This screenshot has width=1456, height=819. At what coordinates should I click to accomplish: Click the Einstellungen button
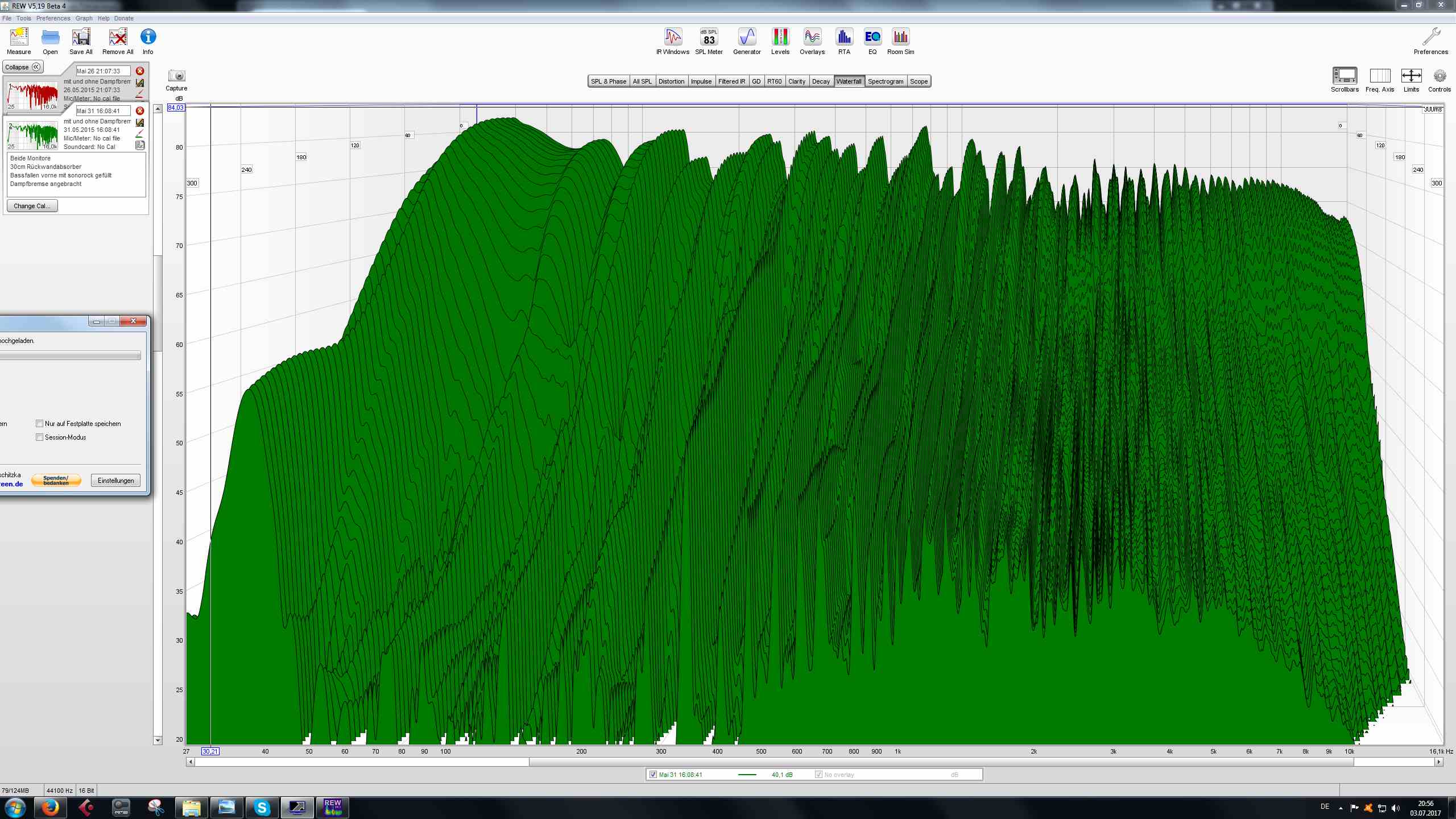pyautogui.click(x=116, y=481)
